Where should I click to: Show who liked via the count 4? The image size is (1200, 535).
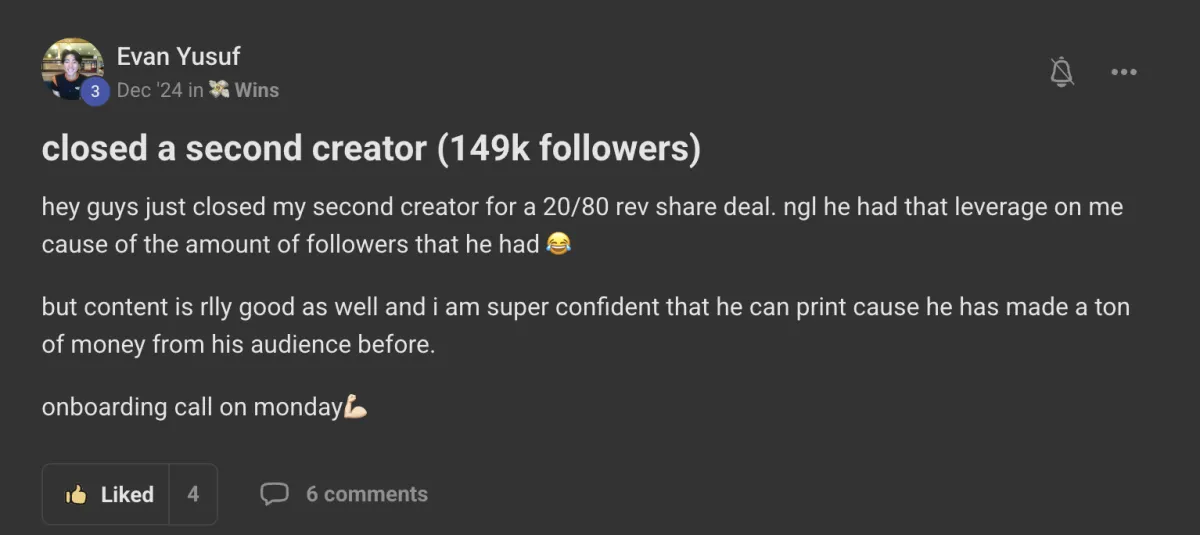coord(193,494)
